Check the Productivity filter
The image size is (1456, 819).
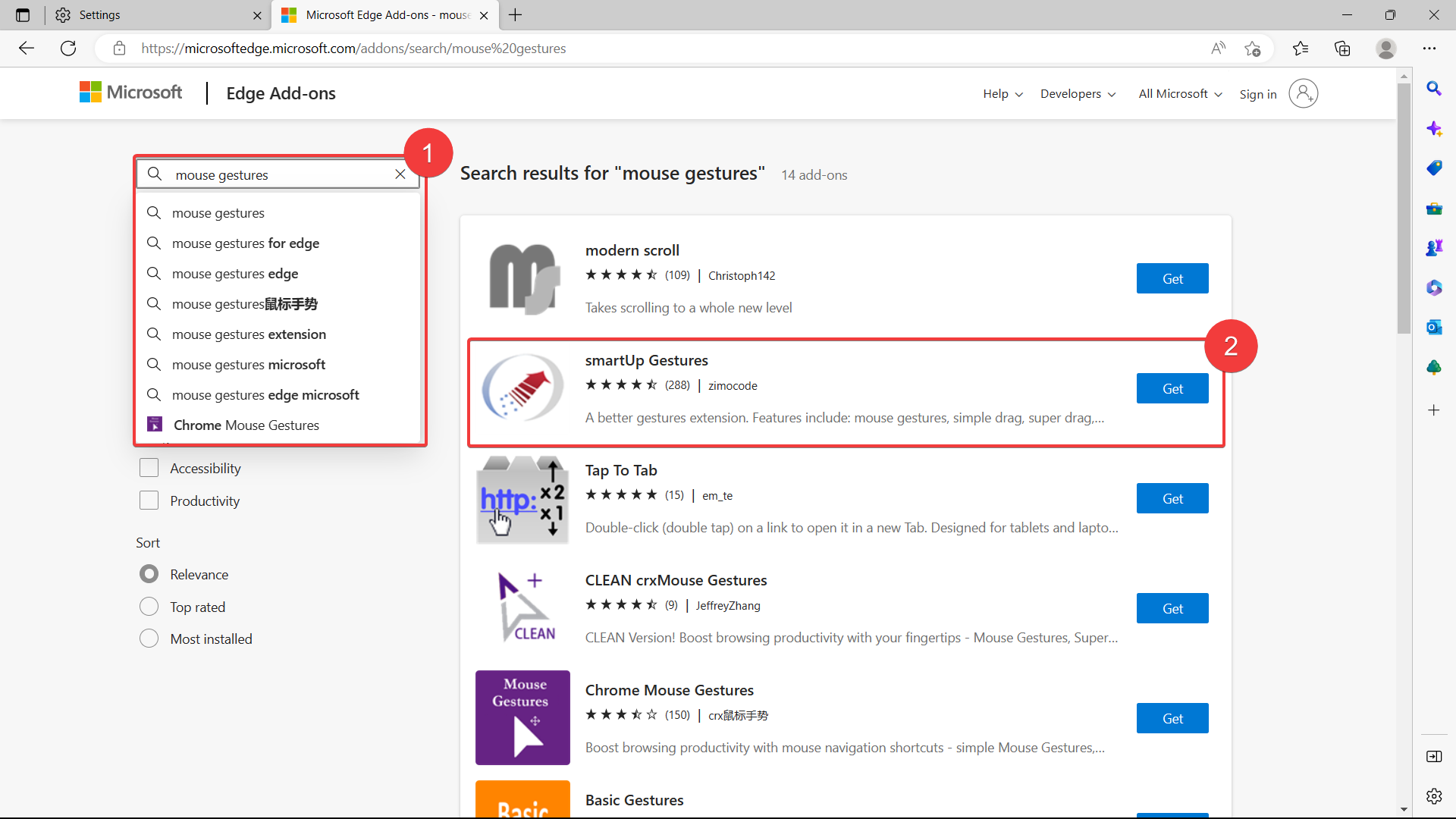click(x=149, y=500)
